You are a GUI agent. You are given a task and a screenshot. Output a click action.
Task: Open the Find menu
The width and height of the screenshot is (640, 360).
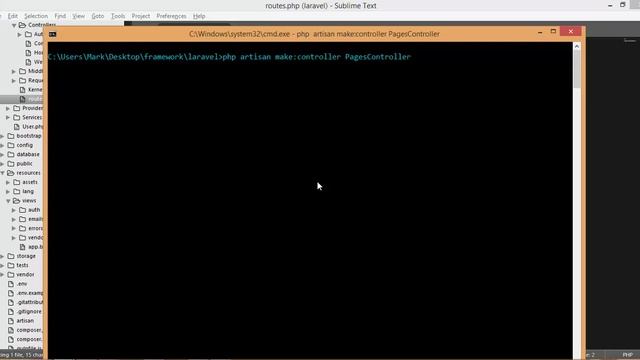pos(60,16)
